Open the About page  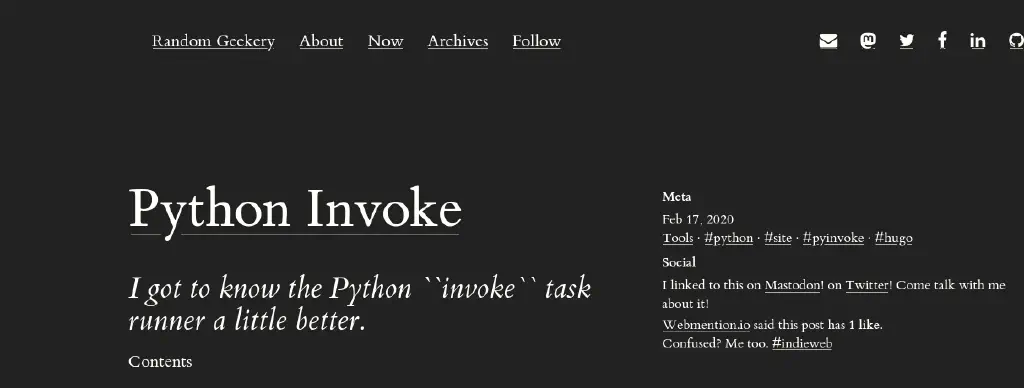click(x=321, y=41)
